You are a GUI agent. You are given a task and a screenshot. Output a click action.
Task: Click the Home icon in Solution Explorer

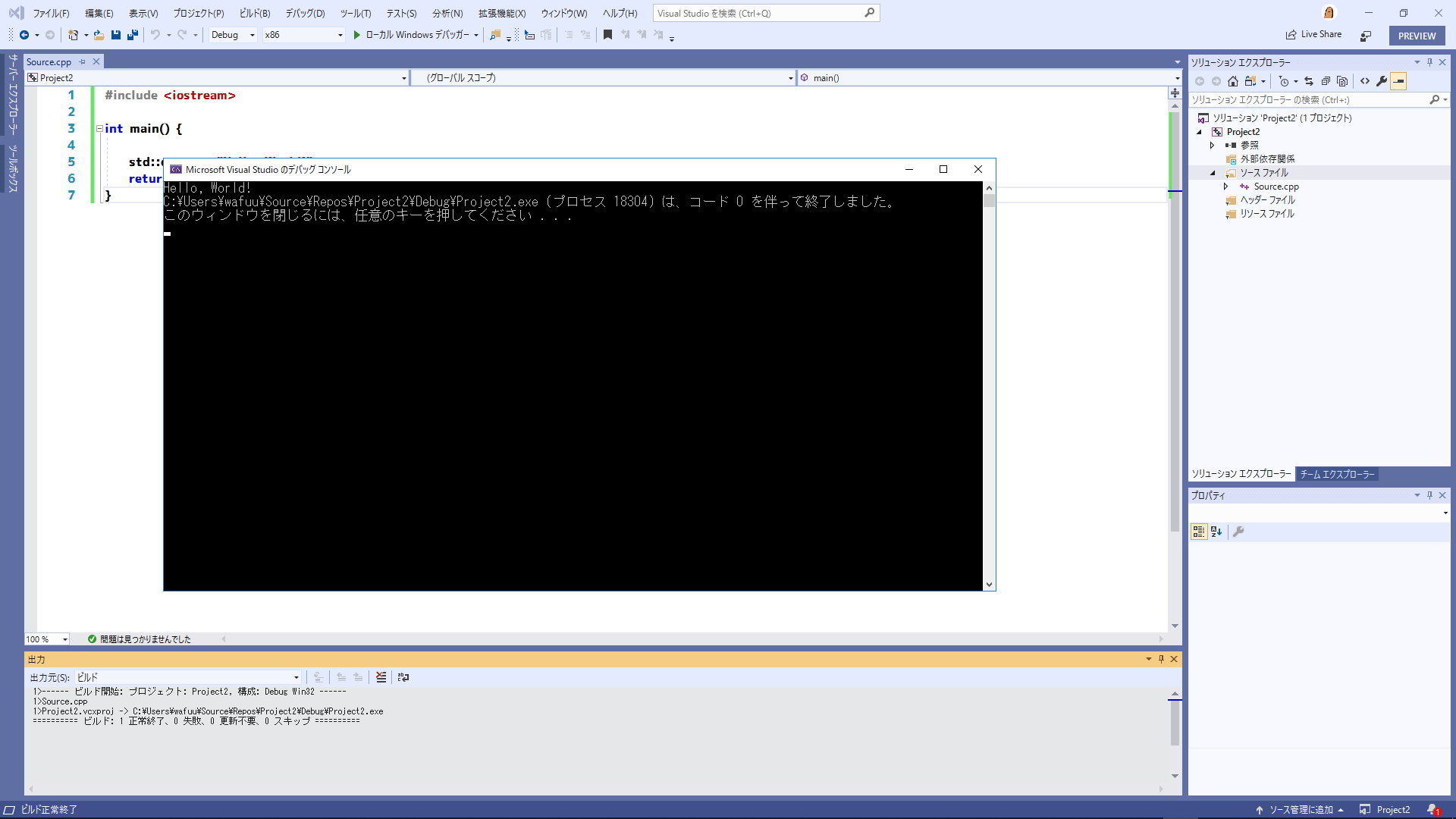tap(1233, 81)
